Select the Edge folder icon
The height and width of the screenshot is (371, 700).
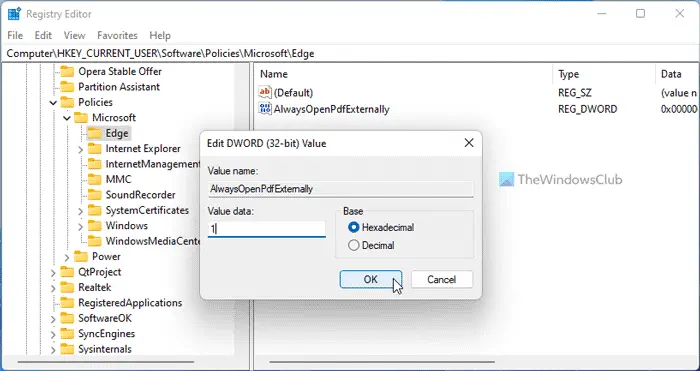point(94,133)
